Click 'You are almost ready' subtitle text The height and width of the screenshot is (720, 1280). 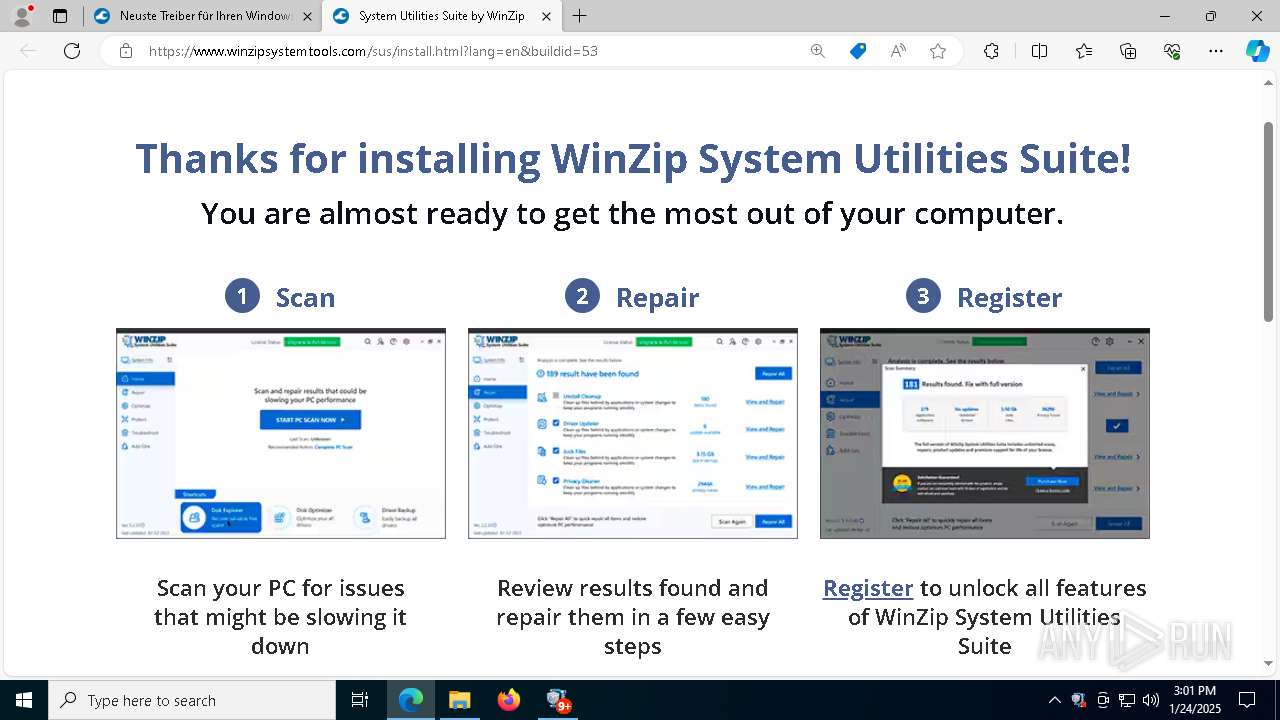[632, 214]
